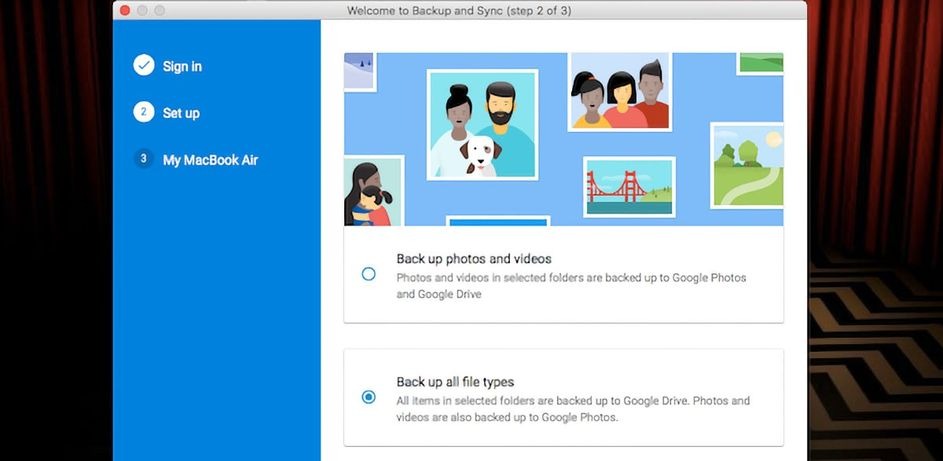The height and width of the screenshot is (461, 943).
Task: Click the snowy mountain photo in the banner corner
Action: coord(358,71)
